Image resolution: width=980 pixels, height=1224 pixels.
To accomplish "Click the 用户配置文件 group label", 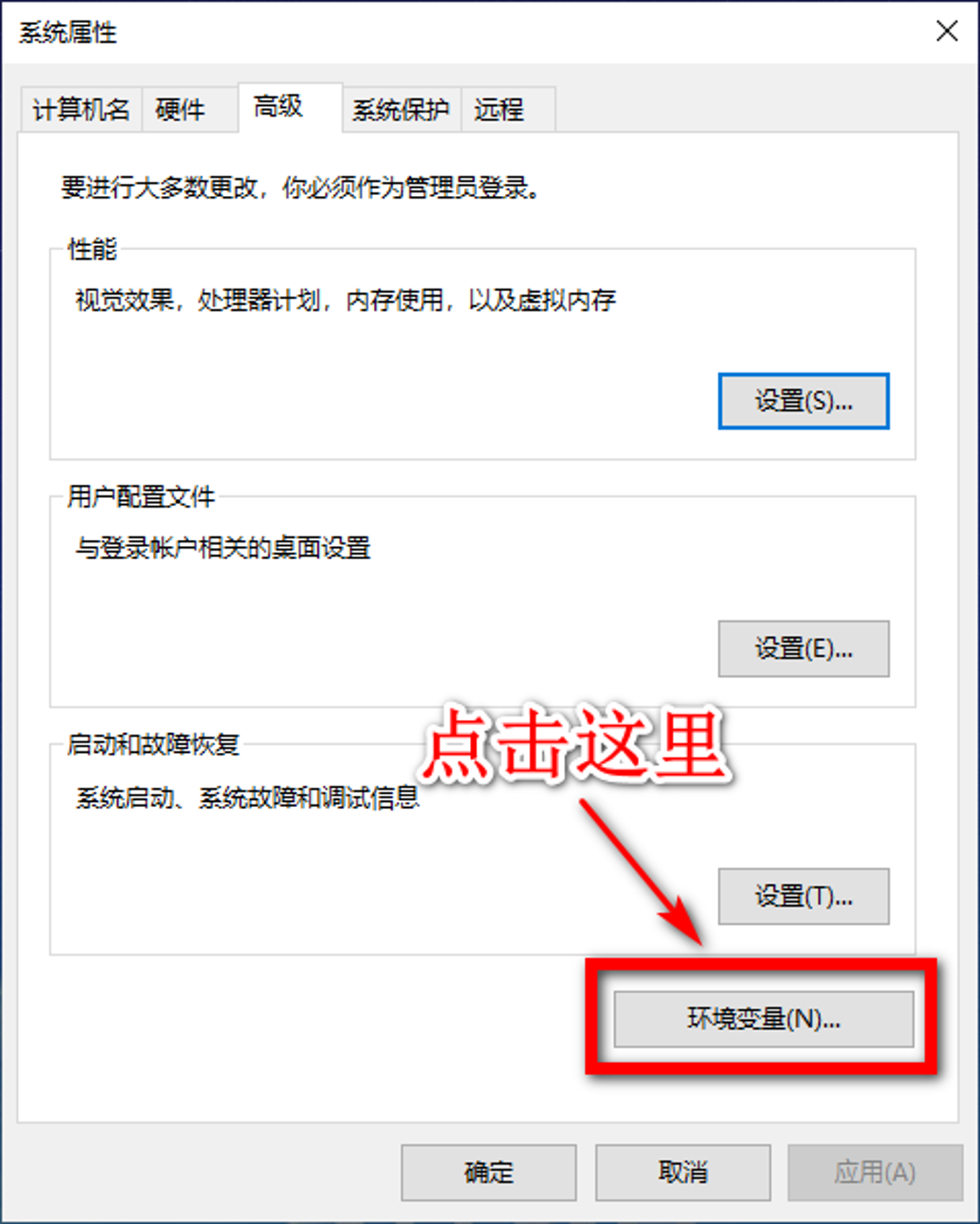I will [x=141, y=496].
